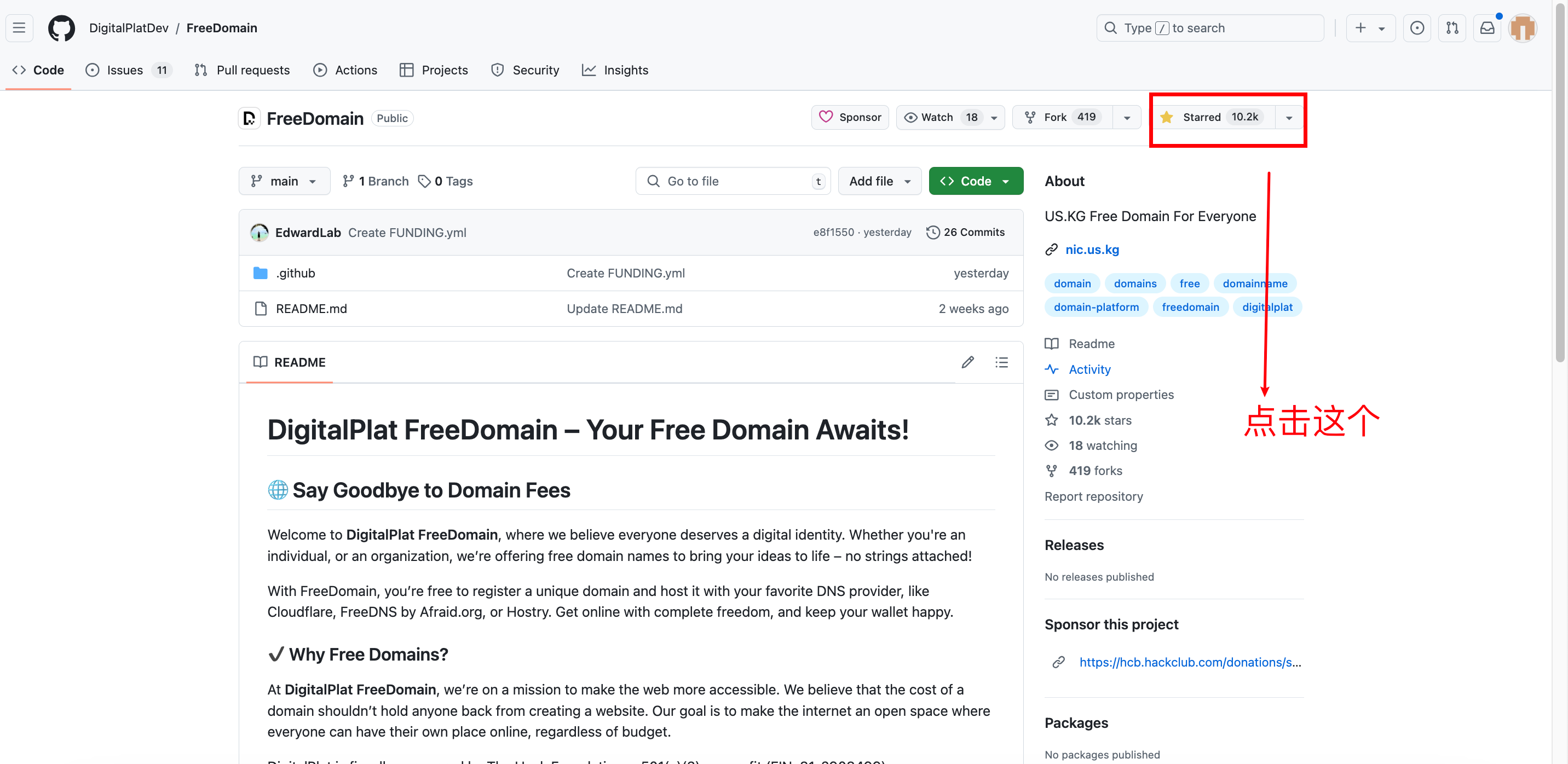Image resolution: width=1568 pixels, height=764 pixels.
Task: Open the issues icon in top bar
Action: pyautogui.click(x=1416, y=28)
